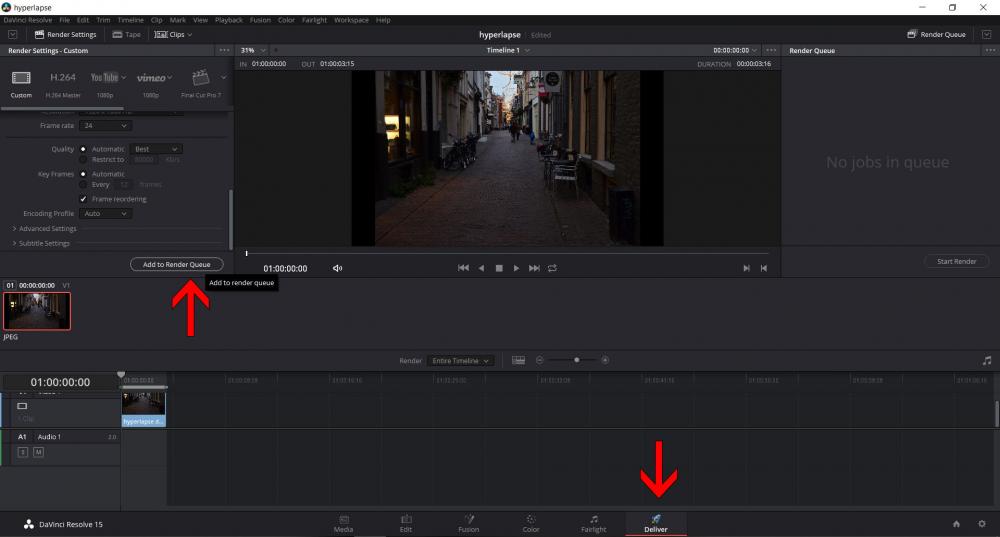Open Render Settings options menu dots
The image size is (1000, 537).
pyautogui.click(x=224, y=50)
